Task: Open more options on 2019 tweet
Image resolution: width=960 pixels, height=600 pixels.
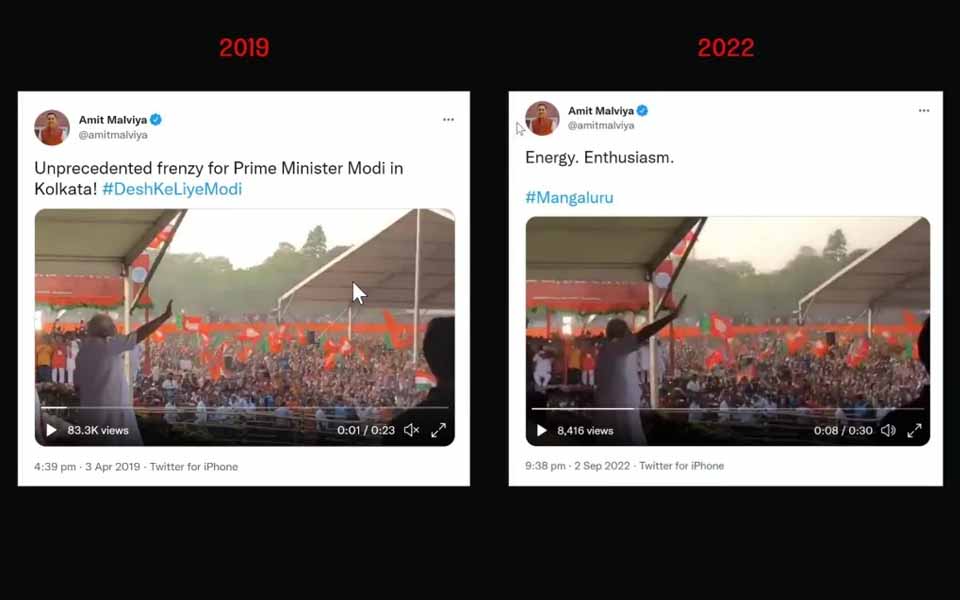Action: (448, 120)
